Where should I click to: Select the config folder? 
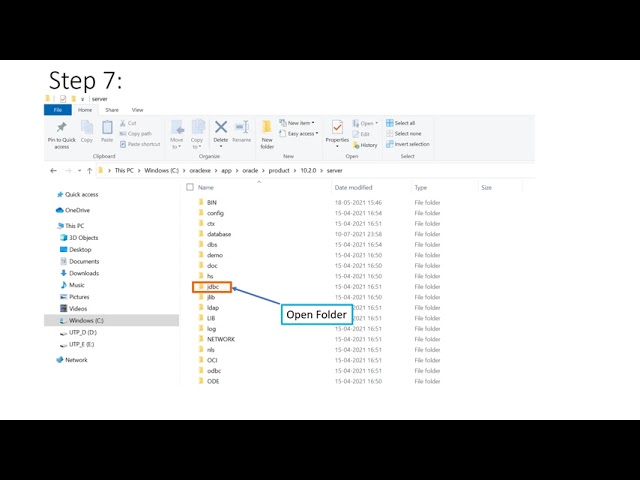pyautogui.click(x=215, y=213)
